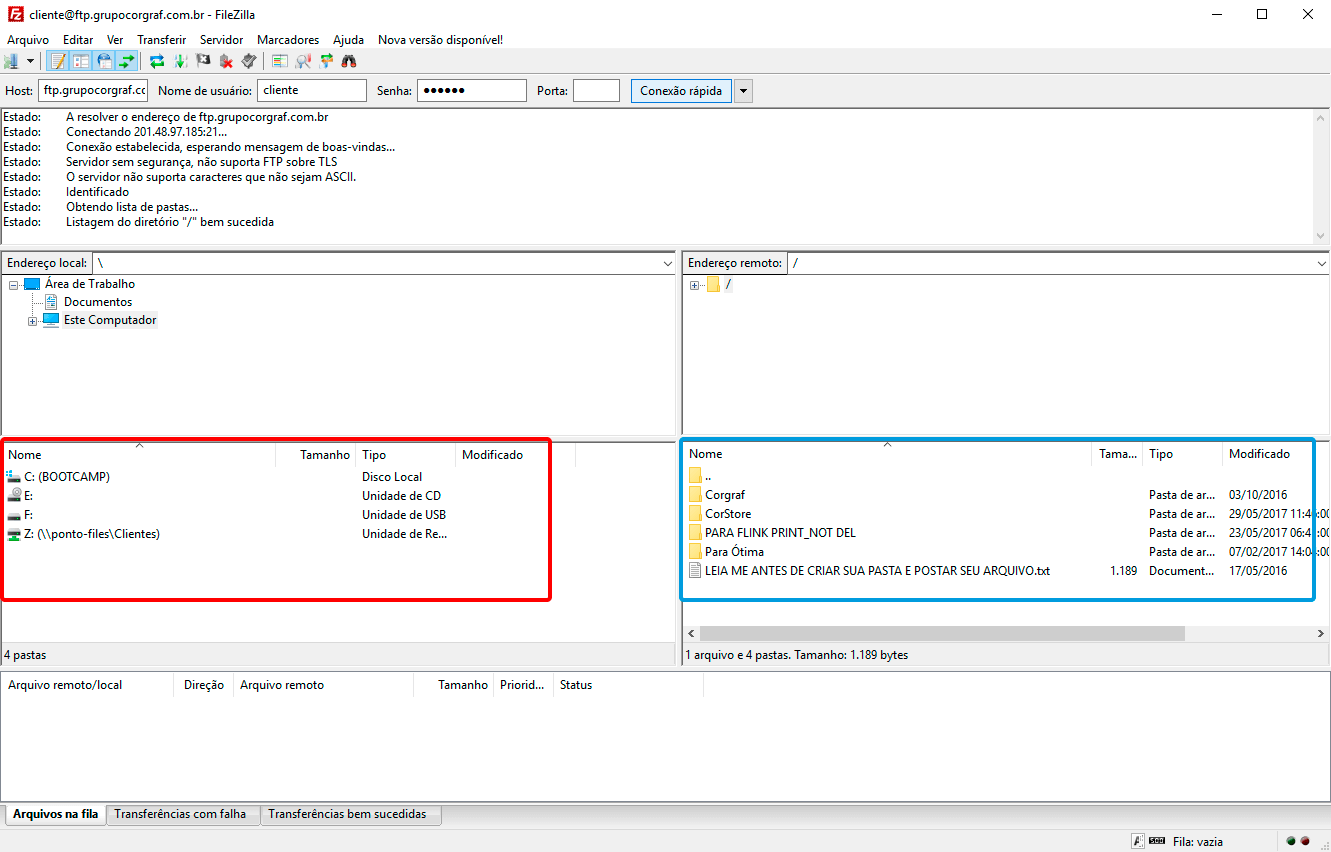Viewport: 1331px width, 852px height.
Task: Toggle the transfer queue display
Action: [127, 61]
